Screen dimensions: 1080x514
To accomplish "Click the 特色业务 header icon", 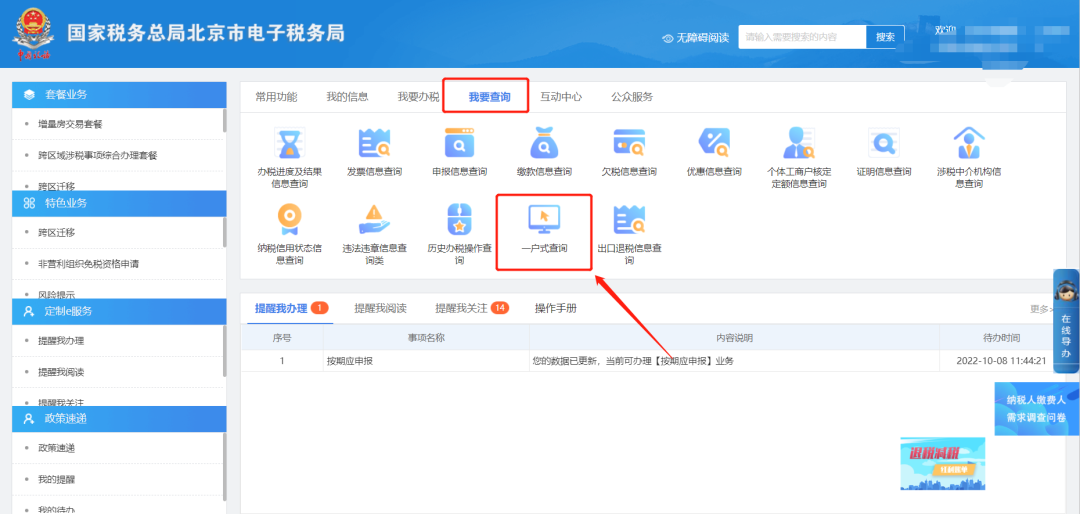I will 29,203.
